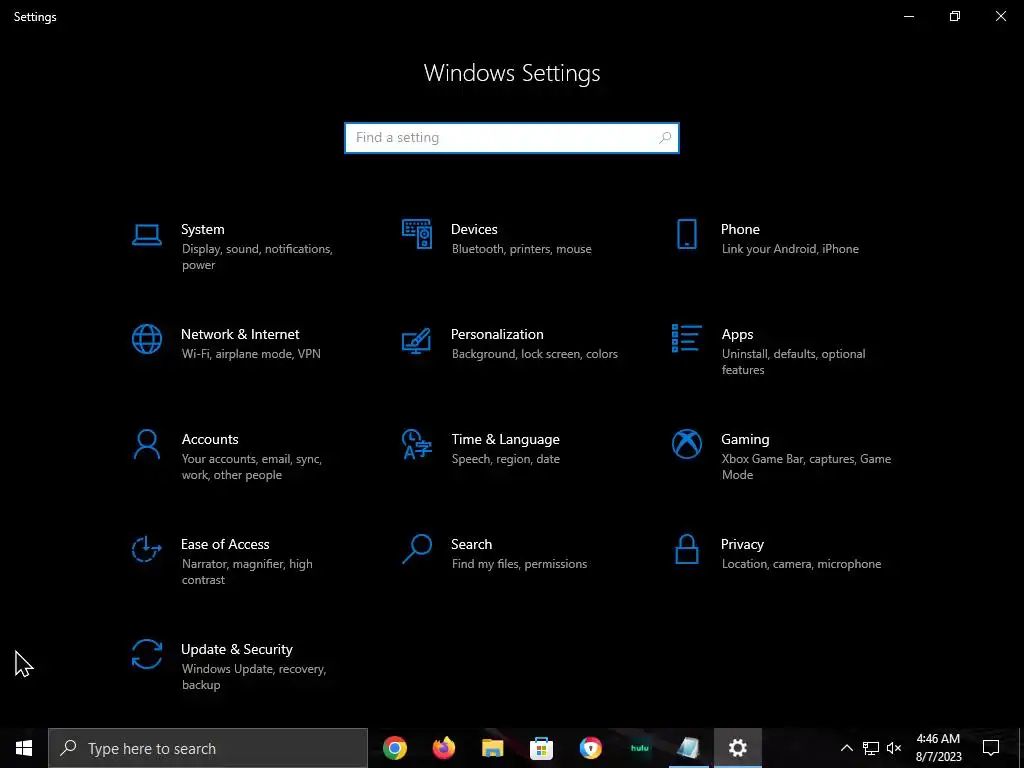Click 'Narrator, magnifier, high contrast' text
The image size is (1024, 768).
(247, 572)
